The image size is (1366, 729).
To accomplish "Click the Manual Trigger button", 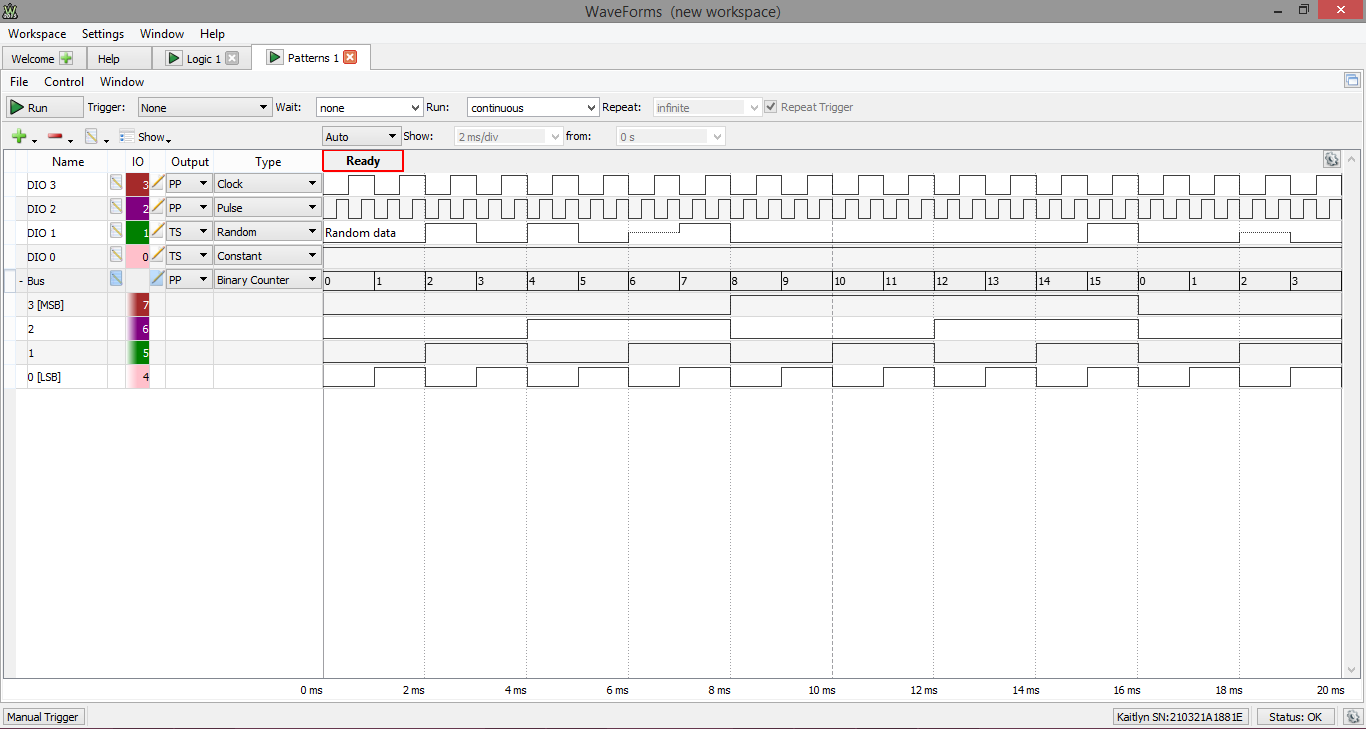I will [43, 717].
